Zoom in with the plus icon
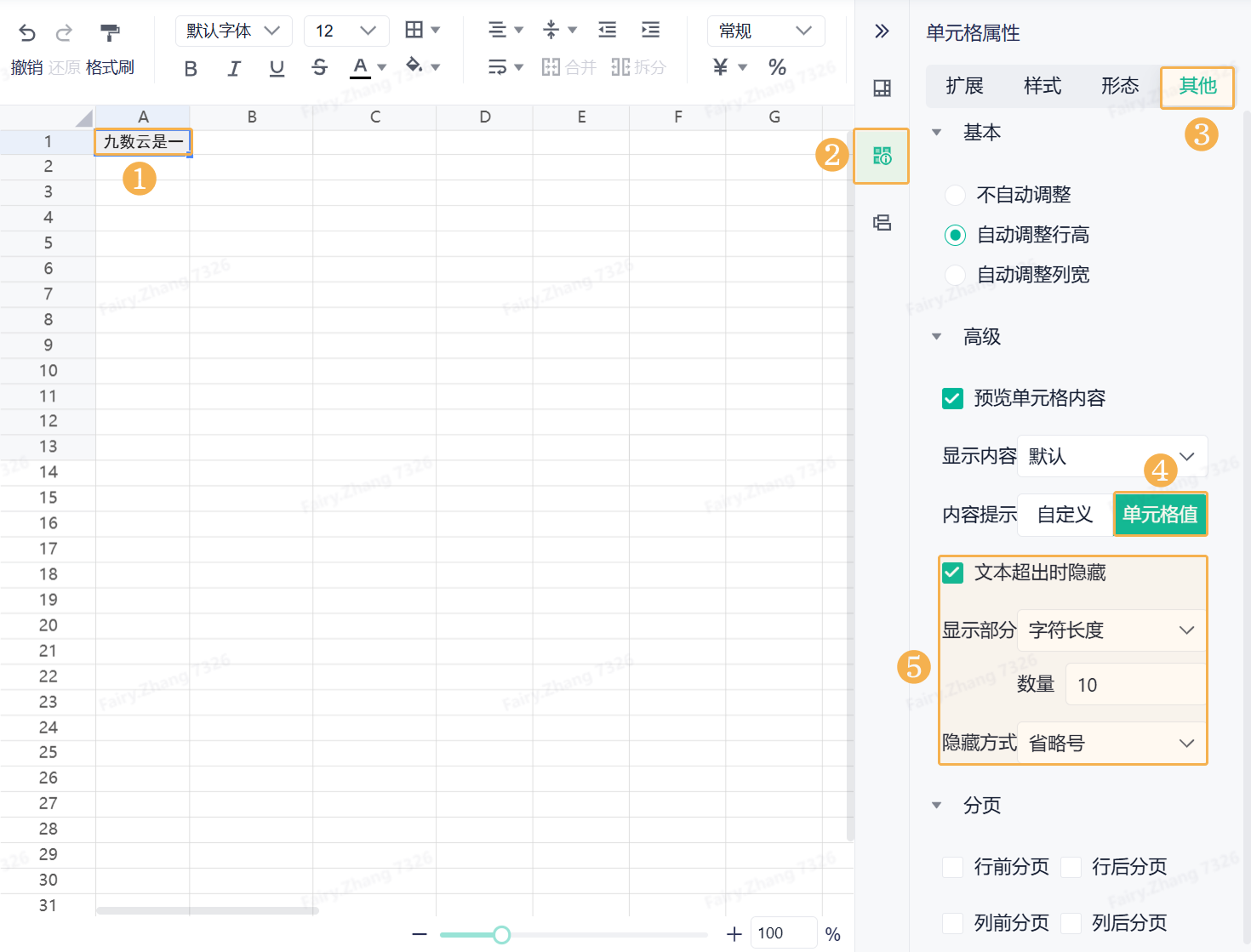The width and height of the screenshot is (1251, 952). [x=734, y=934]
